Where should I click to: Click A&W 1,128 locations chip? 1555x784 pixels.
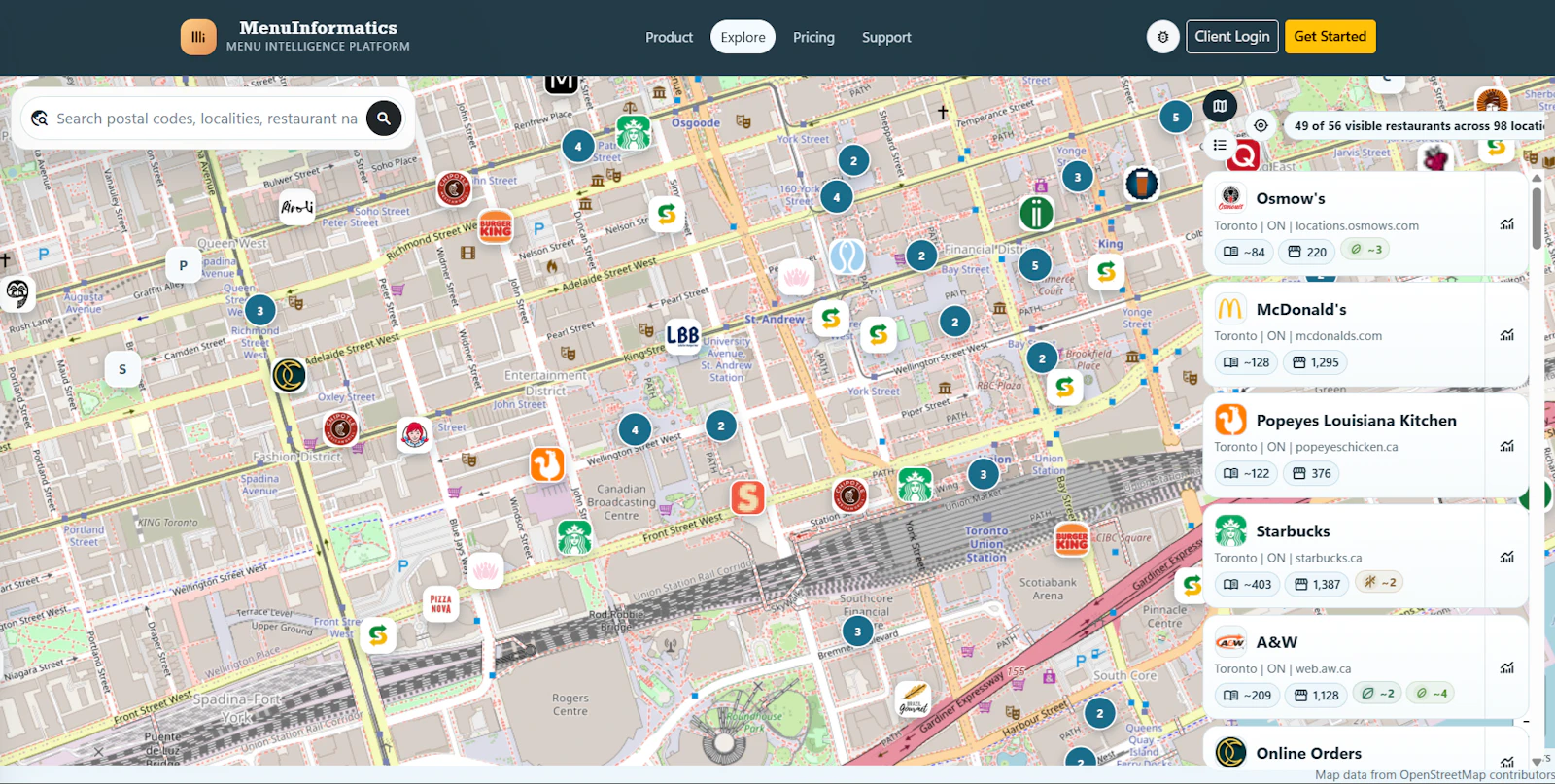click(x=1316, y=695)
